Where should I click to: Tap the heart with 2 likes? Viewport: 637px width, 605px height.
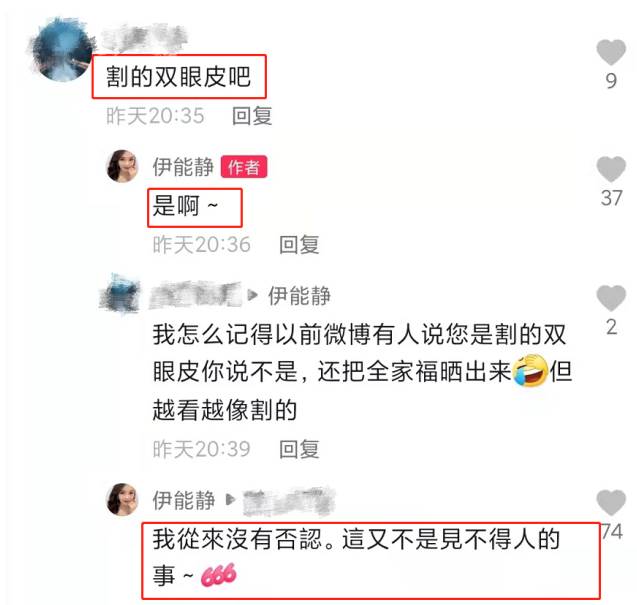611,298
